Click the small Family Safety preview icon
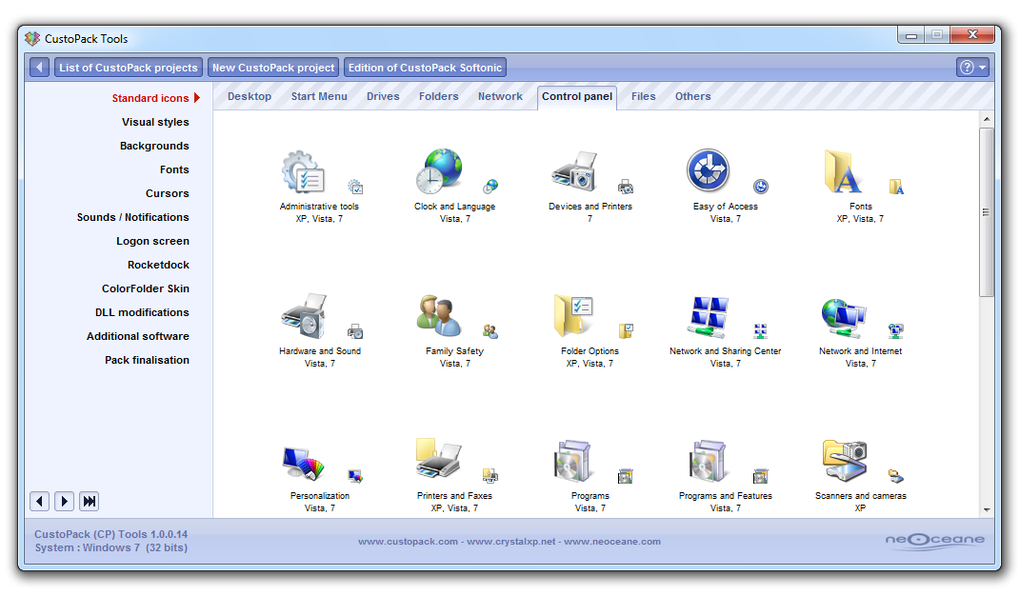The width and height of the screenshot is (1020, 616). pos(490,331)
